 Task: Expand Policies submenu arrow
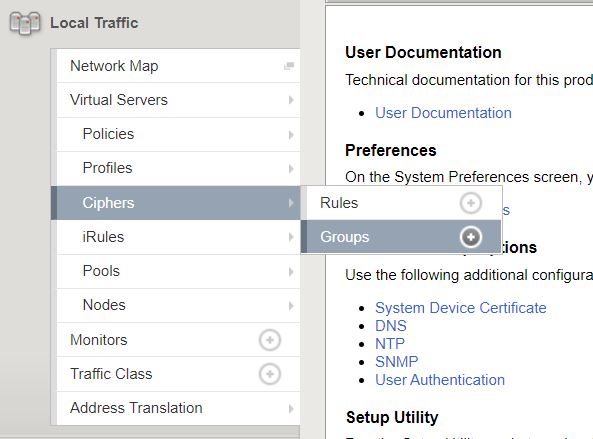point(291,135)
